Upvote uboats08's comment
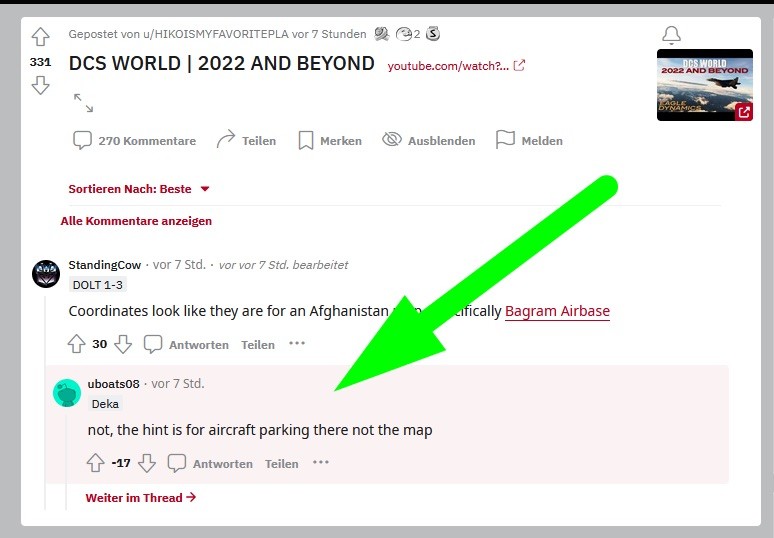774x538 pixels. point(96,463)
